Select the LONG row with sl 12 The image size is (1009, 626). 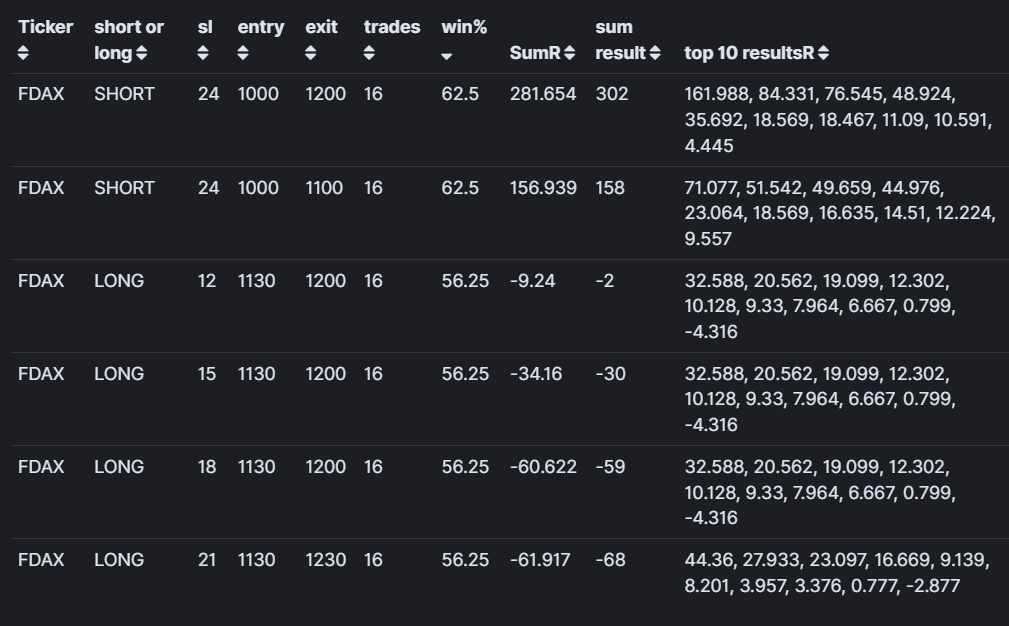pyautogui.click(x=510, y=306)
